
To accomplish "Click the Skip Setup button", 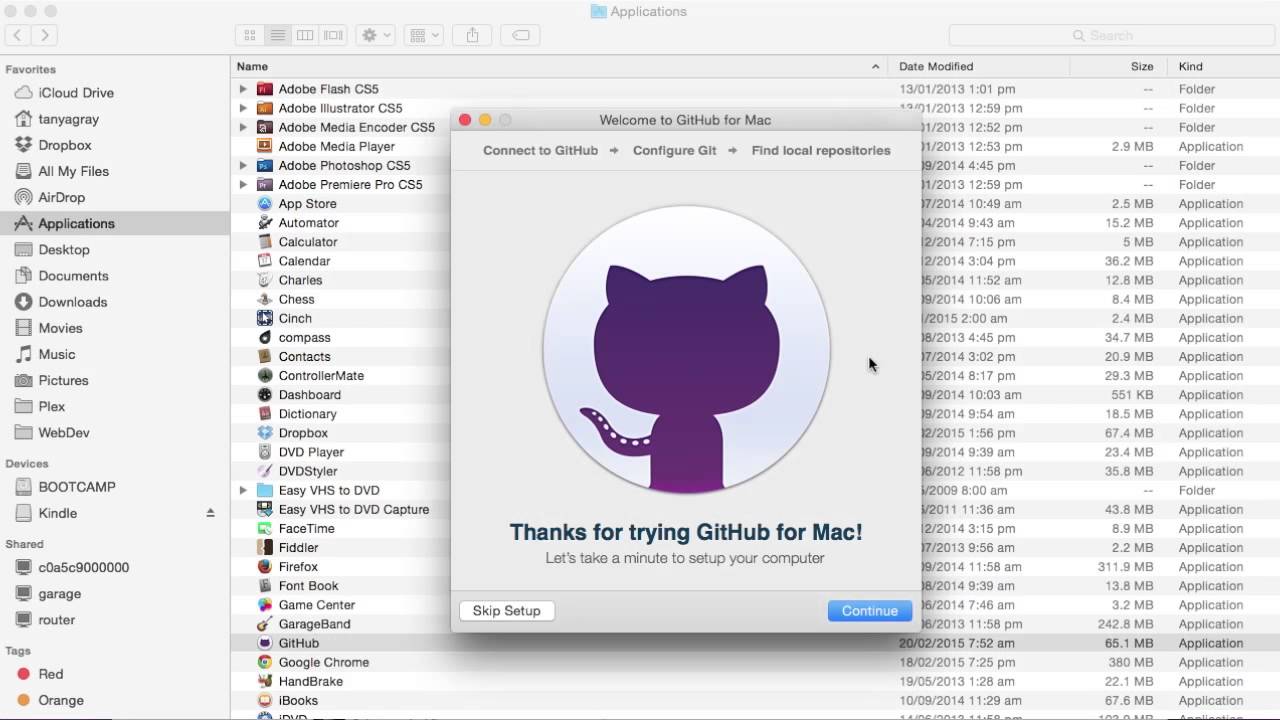I will pyautogui.click(x=506, y=611).
